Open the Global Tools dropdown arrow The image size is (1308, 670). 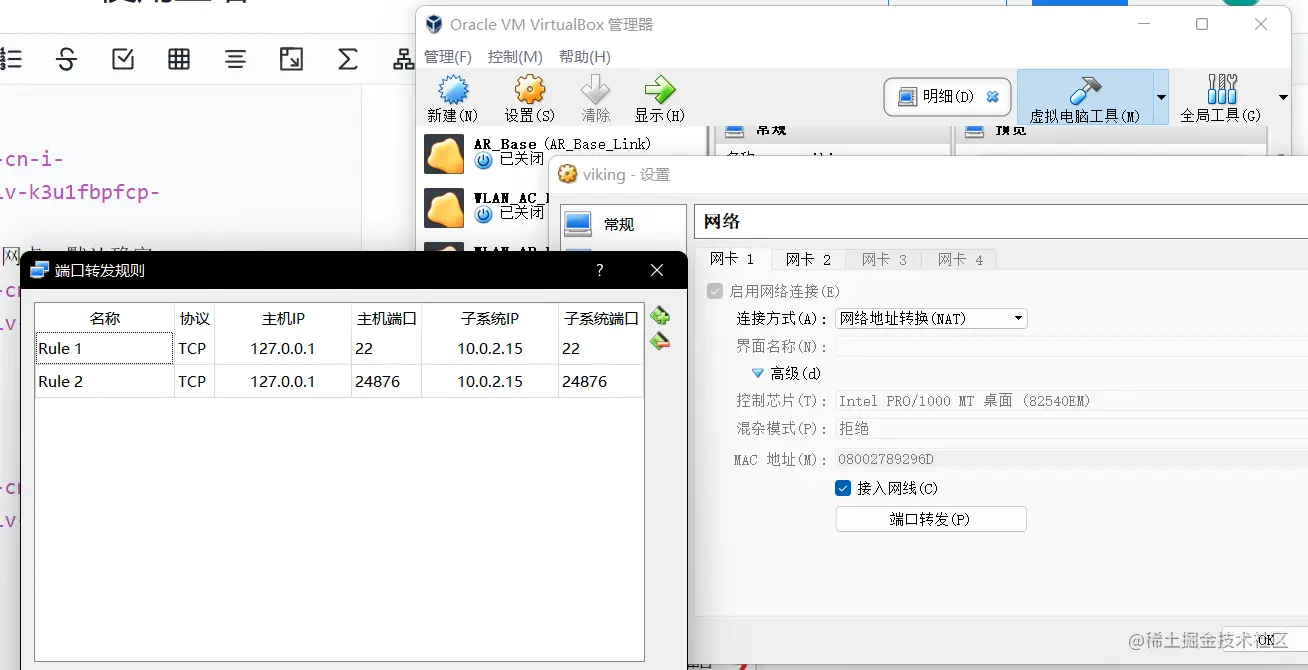(1283, 97)
